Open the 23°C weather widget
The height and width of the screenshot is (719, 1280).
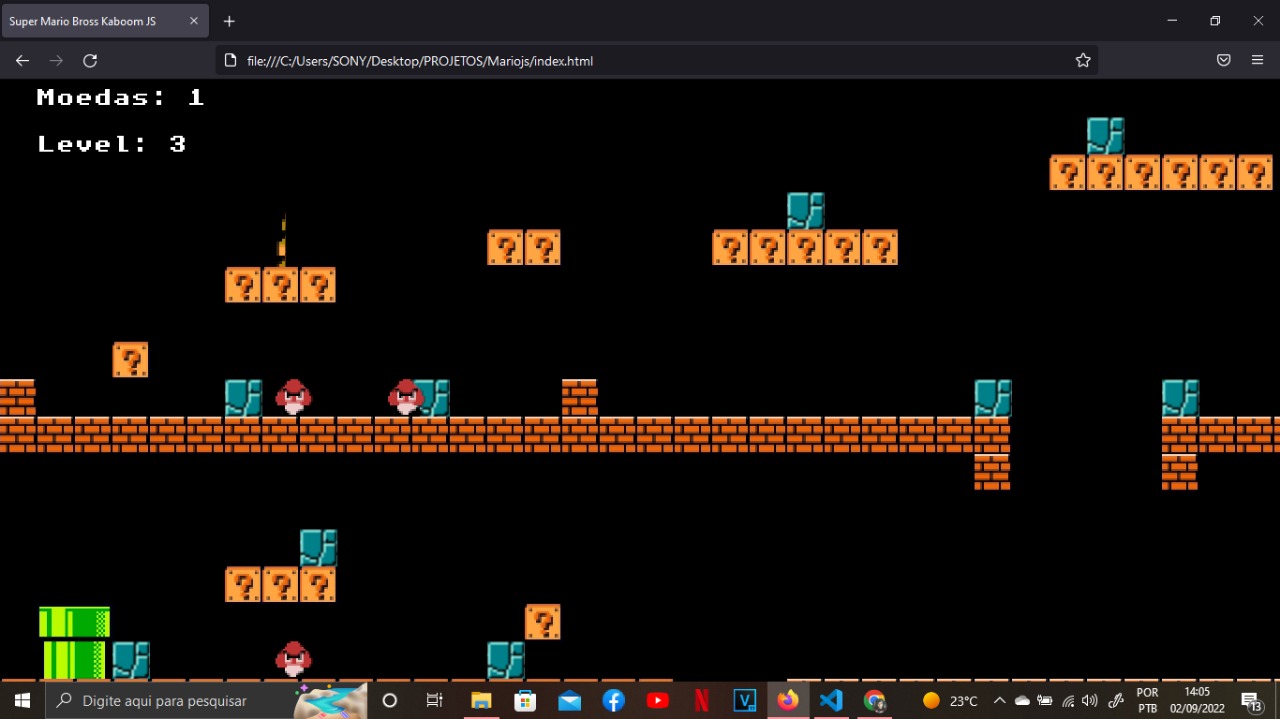(950, 701)
